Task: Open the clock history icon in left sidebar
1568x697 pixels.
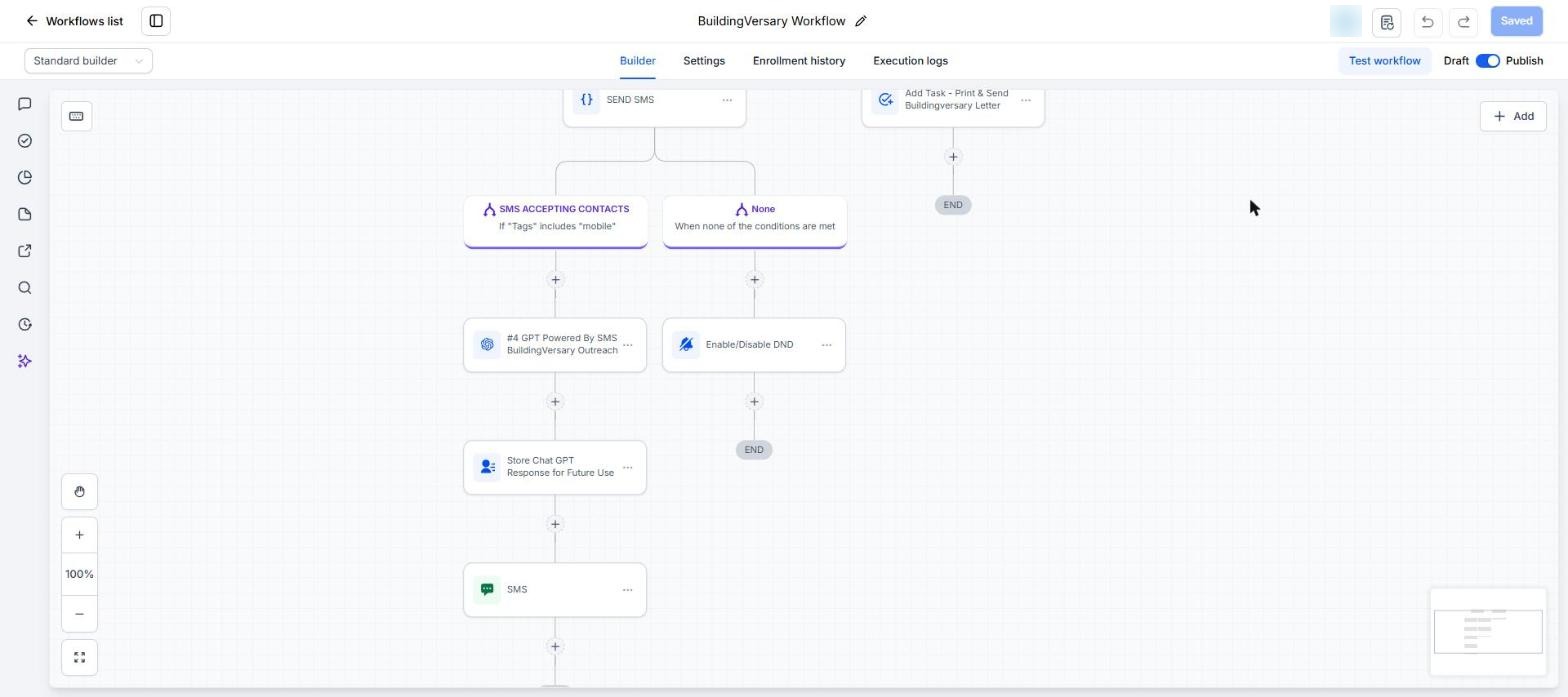Action: (x=25, y=325)
